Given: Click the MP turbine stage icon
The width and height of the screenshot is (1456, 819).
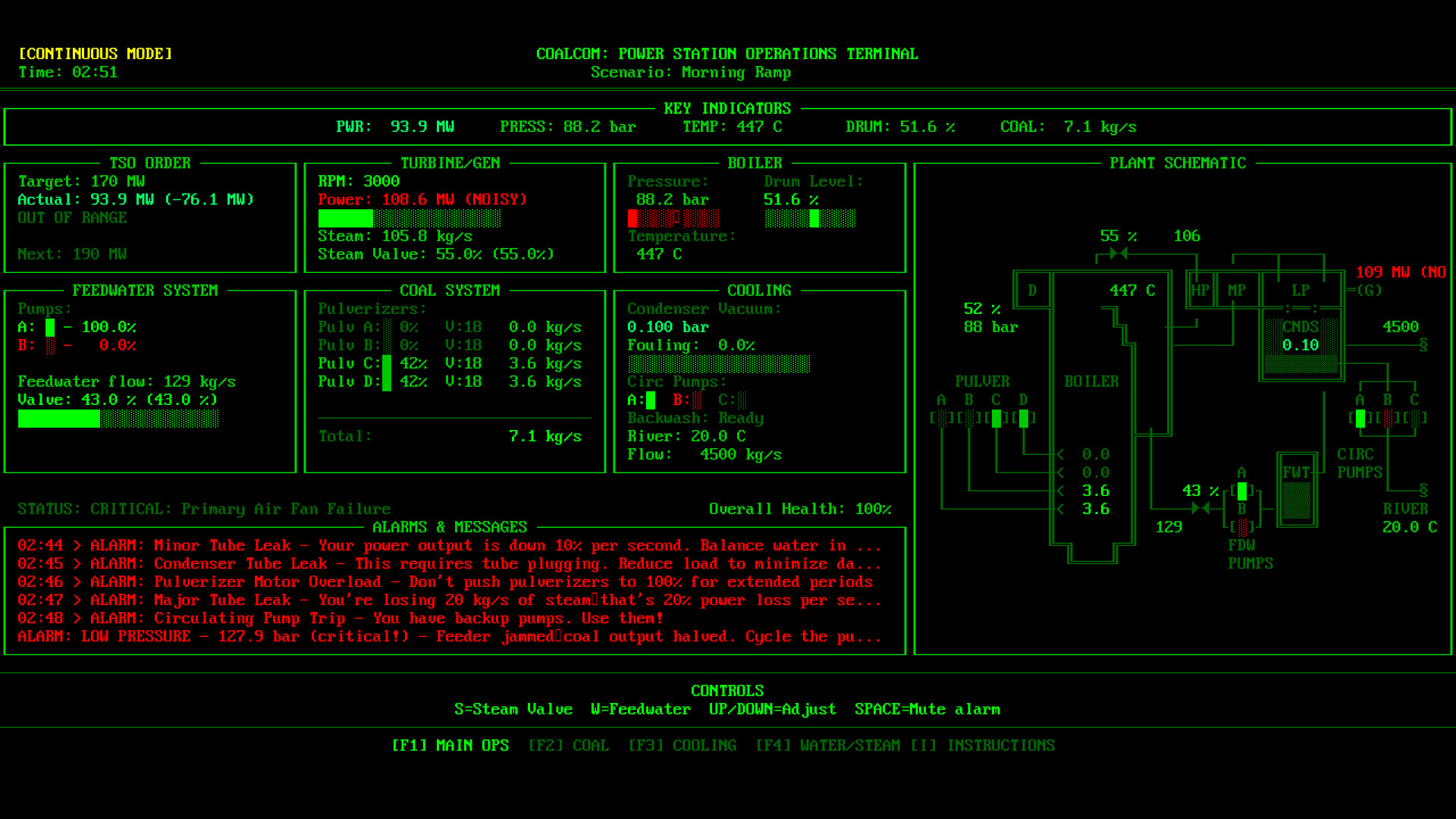Looking at the screenshot, I should (x=1239, y=290).
